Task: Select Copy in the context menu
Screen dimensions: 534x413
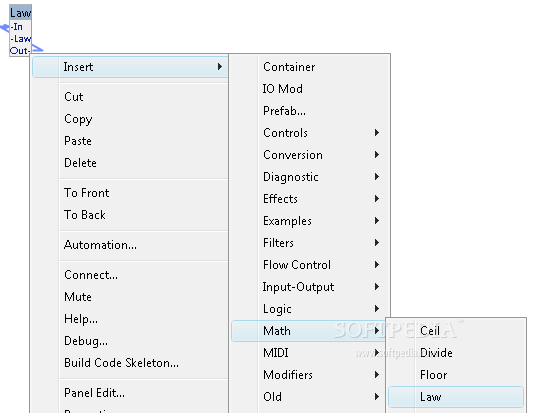Action: [130, 119]
